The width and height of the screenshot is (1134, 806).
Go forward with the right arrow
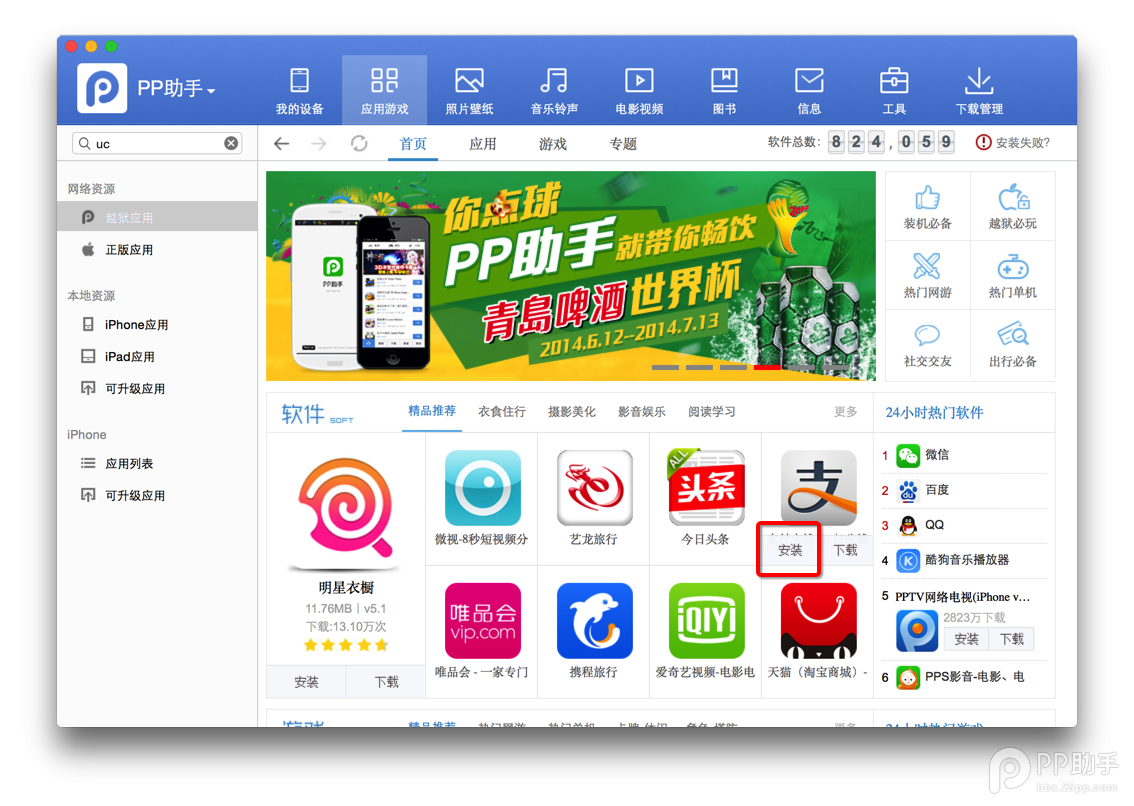coord(318,143)
